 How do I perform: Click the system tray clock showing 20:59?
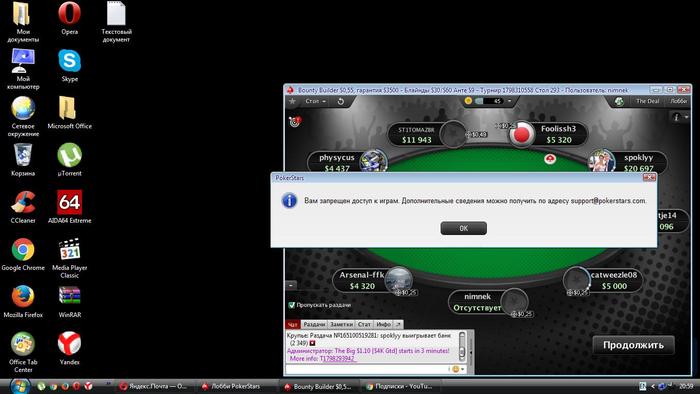click(686, 386)
